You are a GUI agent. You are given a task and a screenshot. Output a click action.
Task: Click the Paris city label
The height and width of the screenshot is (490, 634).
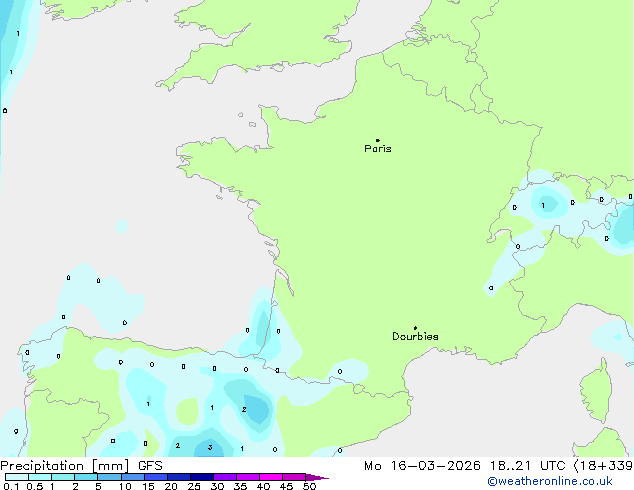[x=378, y=149]
